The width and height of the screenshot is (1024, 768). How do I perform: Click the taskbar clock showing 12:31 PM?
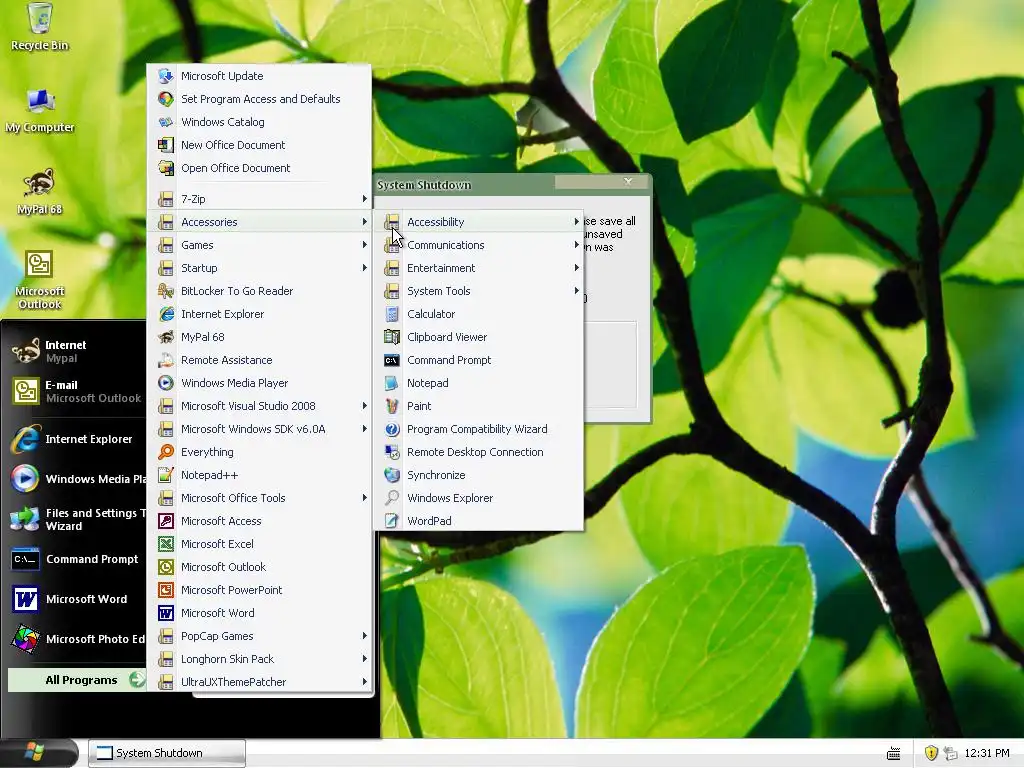pyautogui.click(x=987, y=753)
